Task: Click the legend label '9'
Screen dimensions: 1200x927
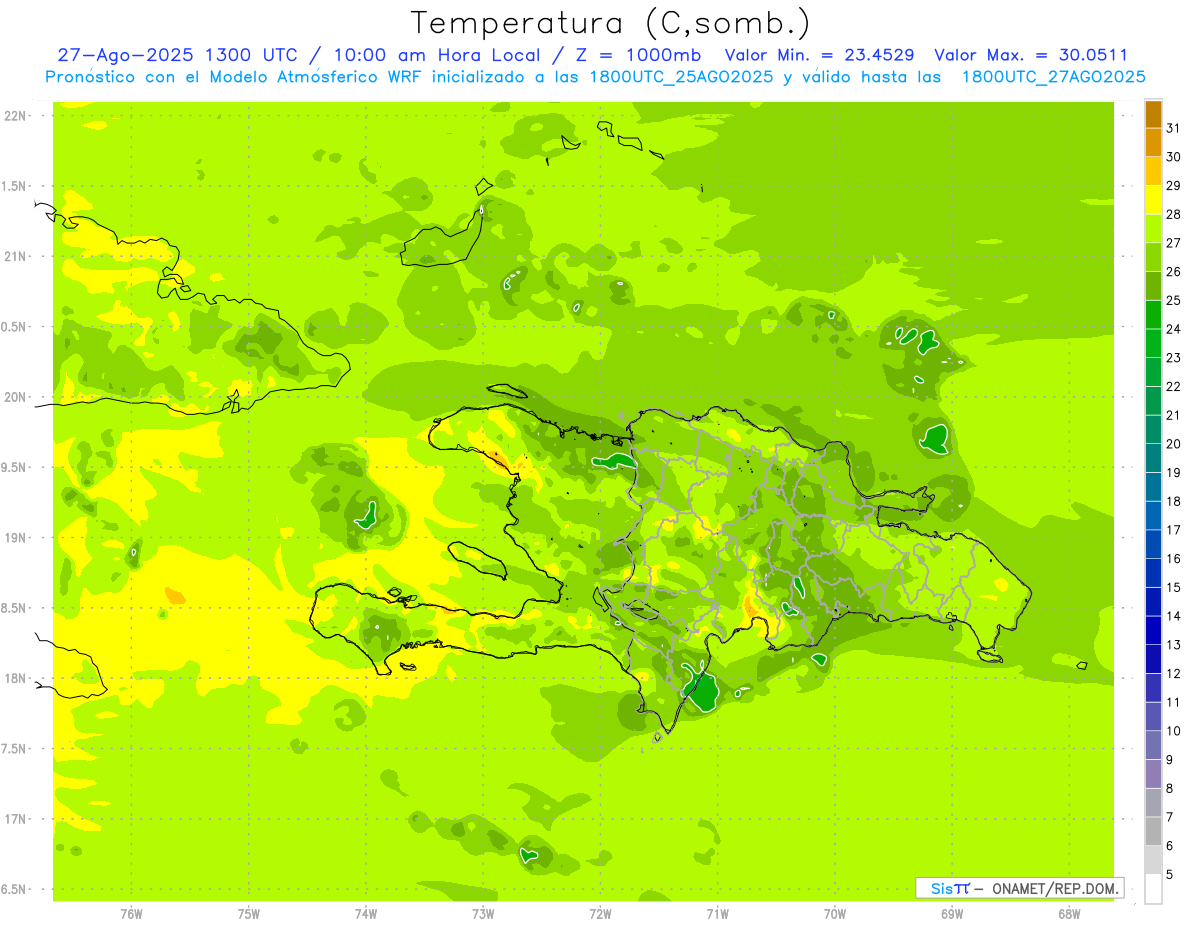Action: 1169,760
